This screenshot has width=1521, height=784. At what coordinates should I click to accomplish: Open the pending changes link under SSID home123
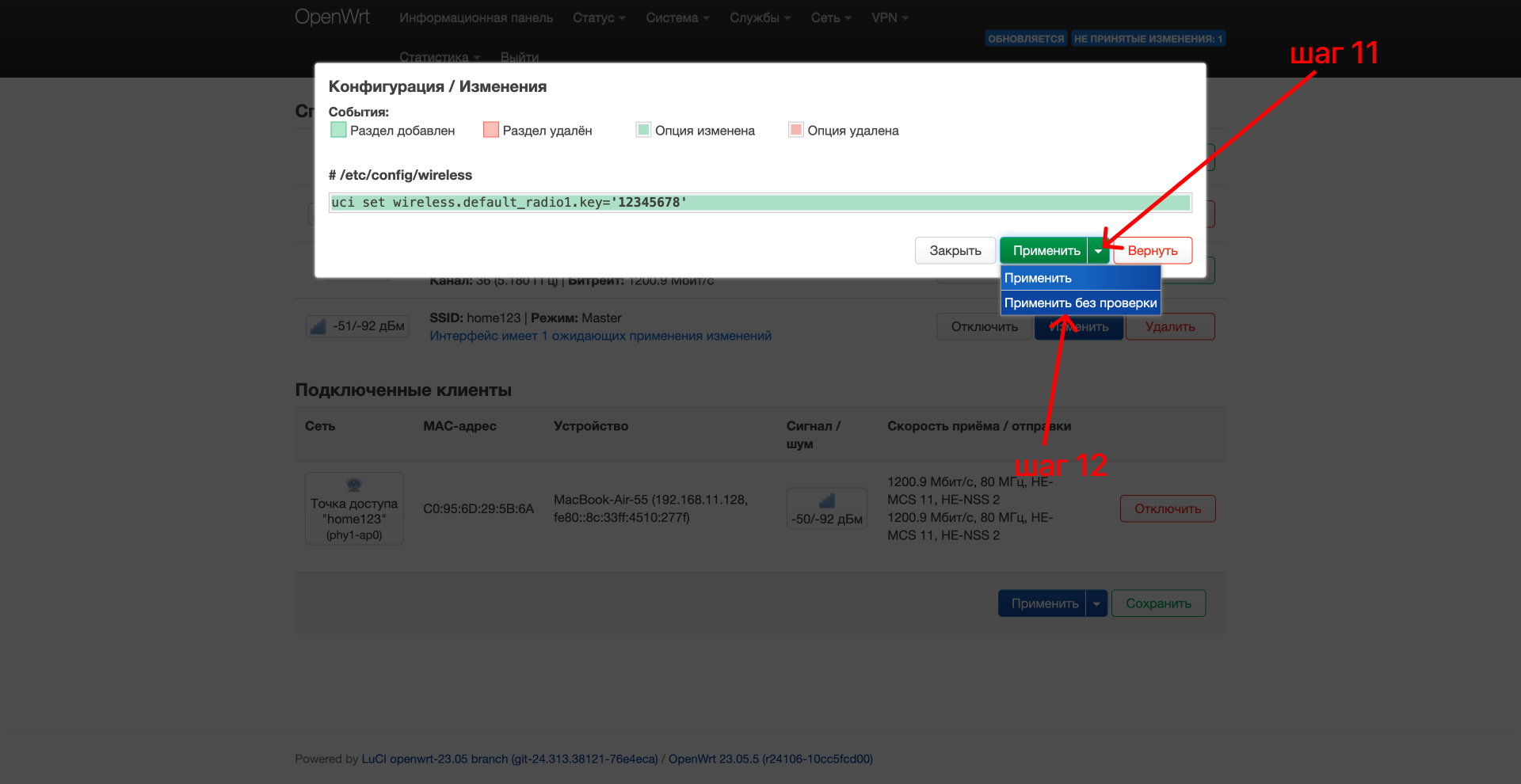tap(600, 336)
